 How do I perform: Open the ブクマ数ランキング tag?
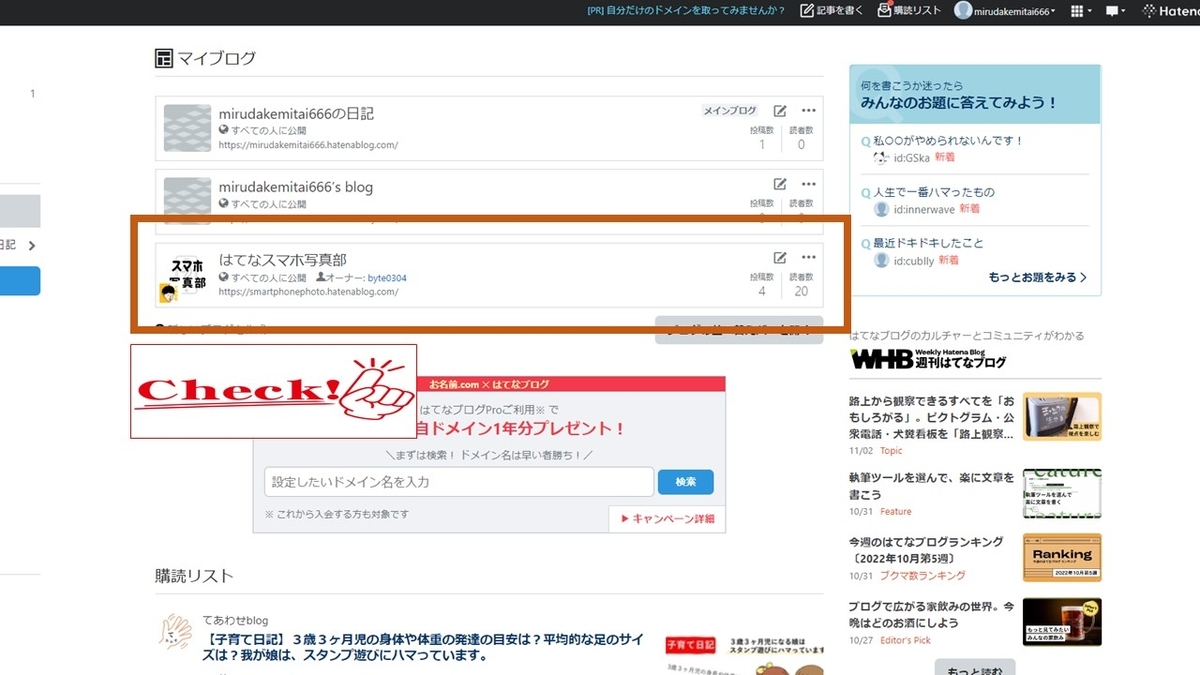click(x=923, y=576)
